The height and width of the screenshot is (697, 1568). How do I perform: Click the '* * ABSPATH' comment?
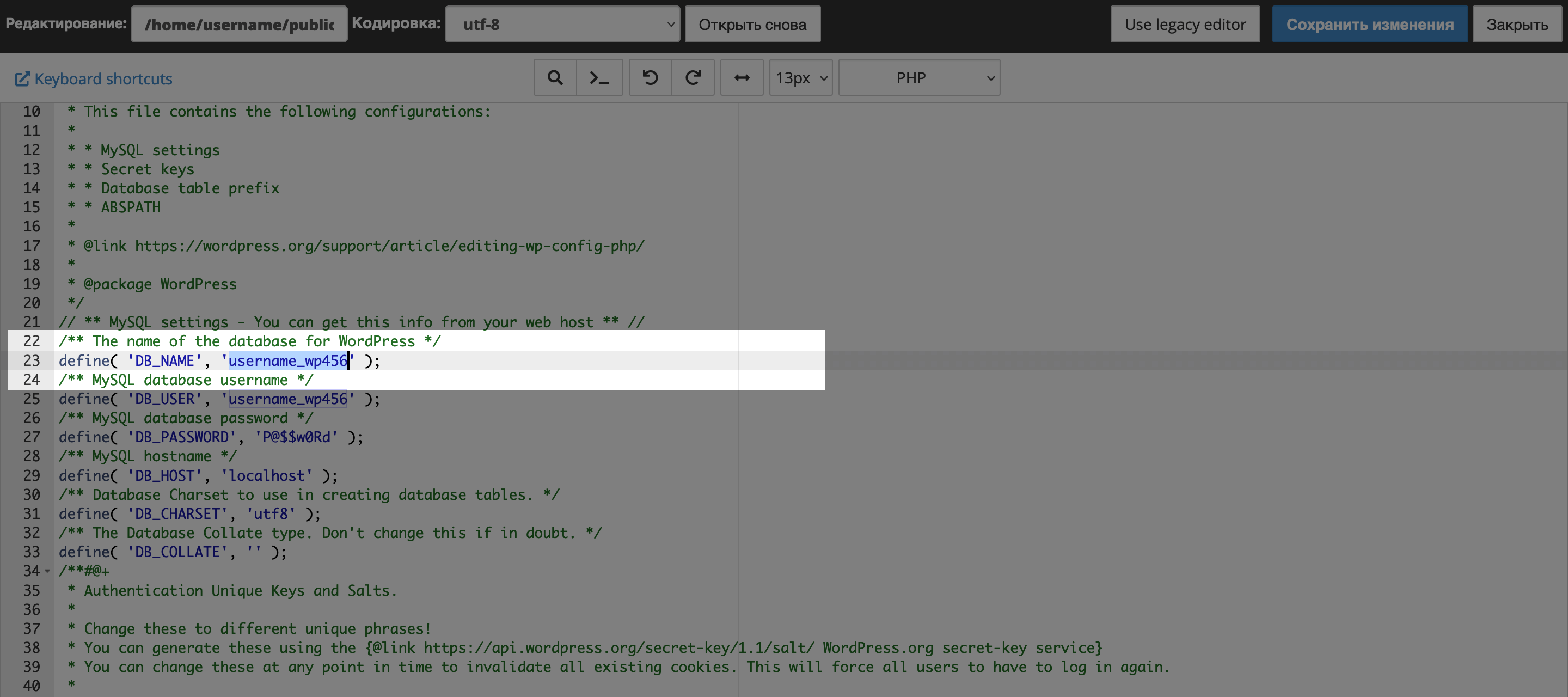(x=114, y=207)
